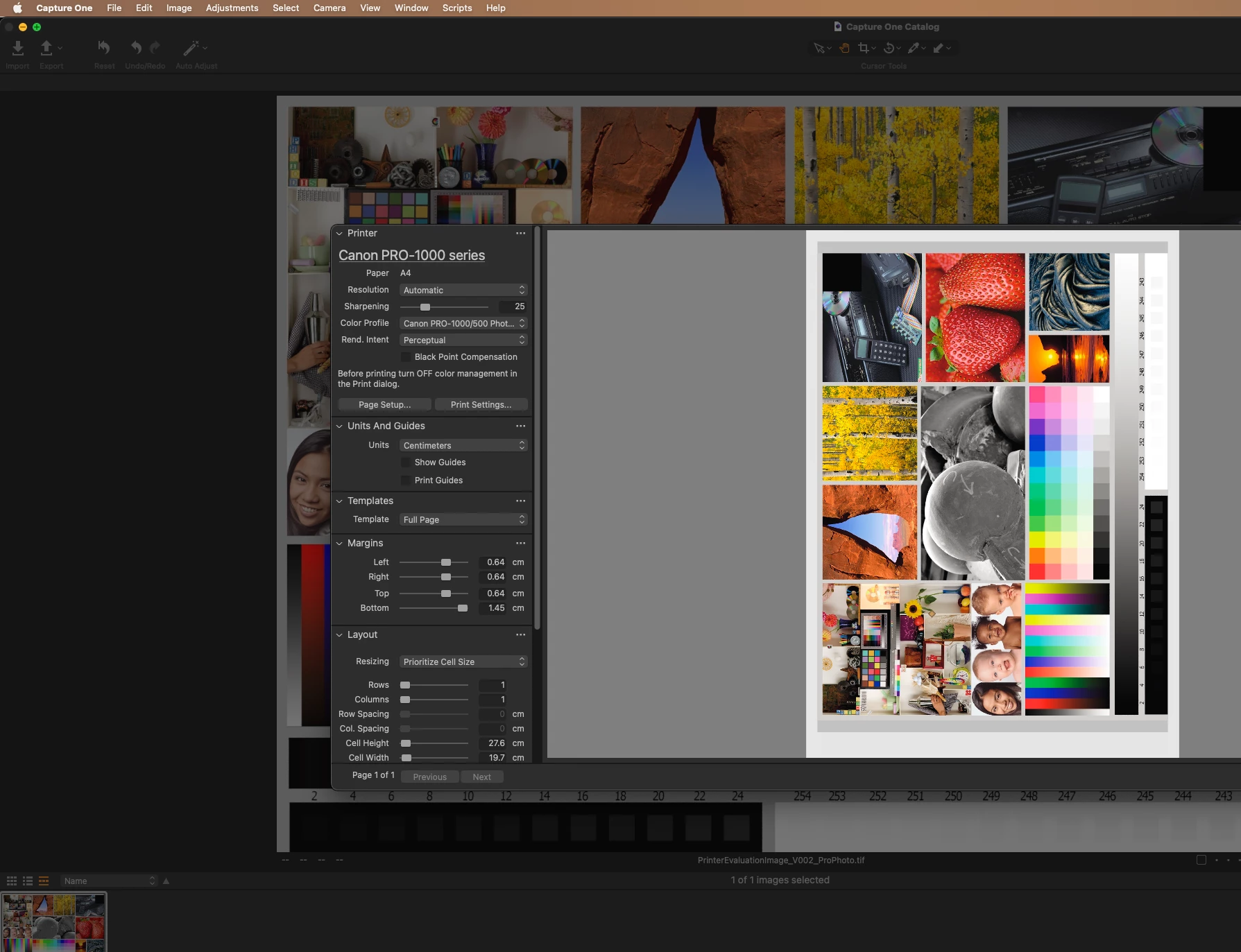
Task: Select the color picker eyedropper tool
Action: (914, 48)
